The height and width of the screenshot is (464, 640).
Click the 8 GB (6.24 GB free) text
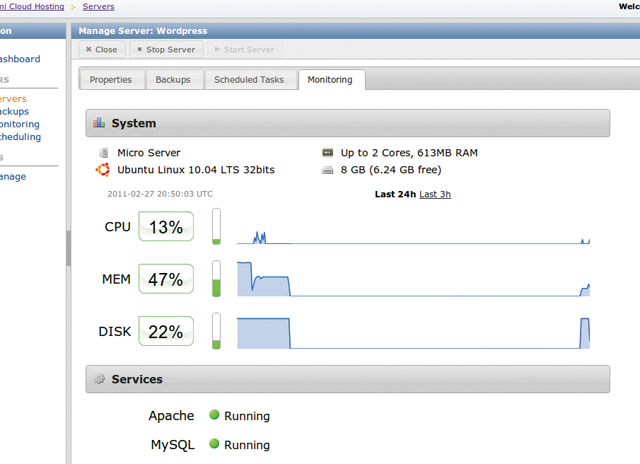coord(391,170)
